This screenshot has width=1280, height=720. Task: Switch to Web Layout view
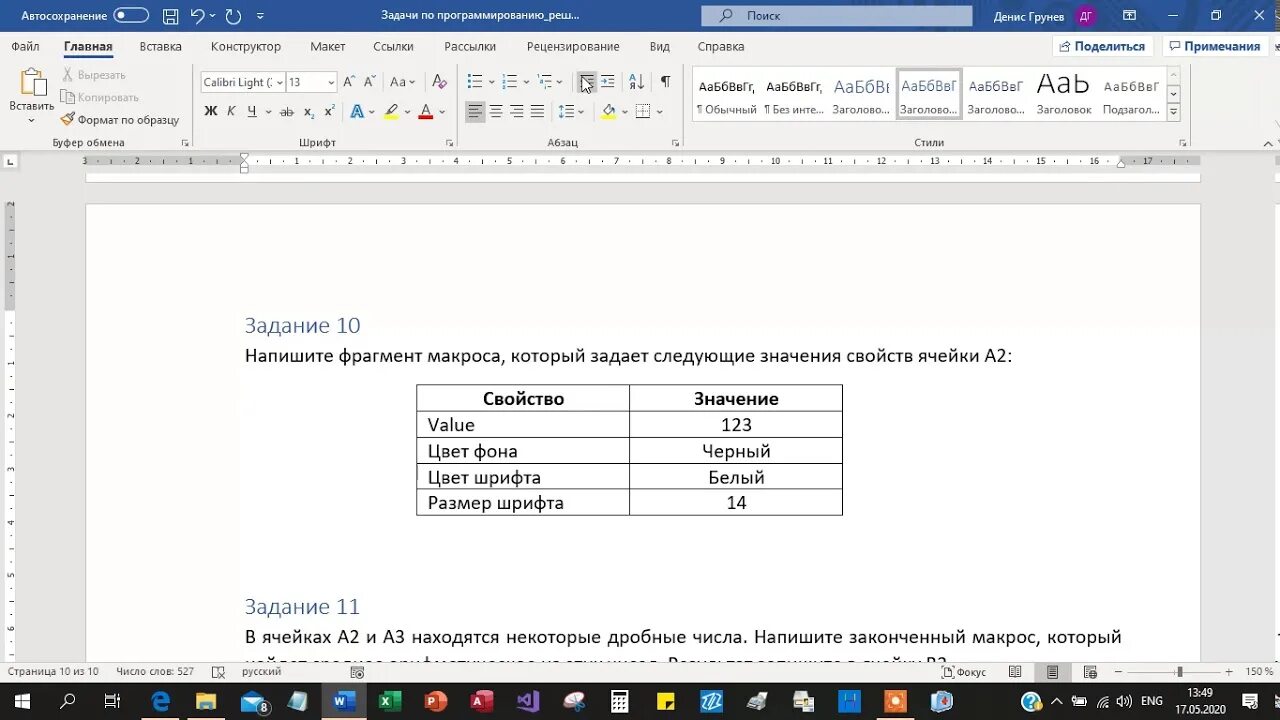(x=1090, y=672)
